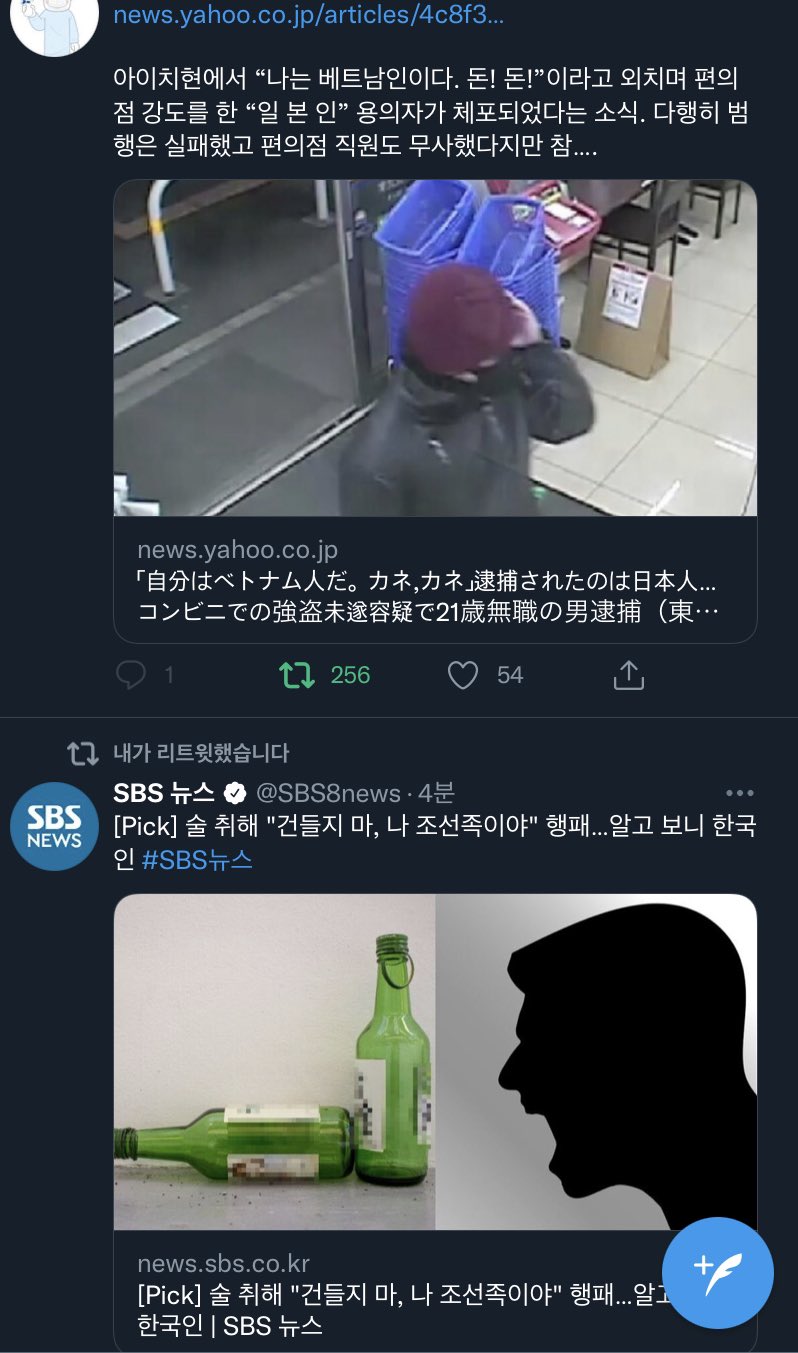798x1353 pixels.
Task: Open the Yahoo Japan article headline card text
Action: coord(427,596)
